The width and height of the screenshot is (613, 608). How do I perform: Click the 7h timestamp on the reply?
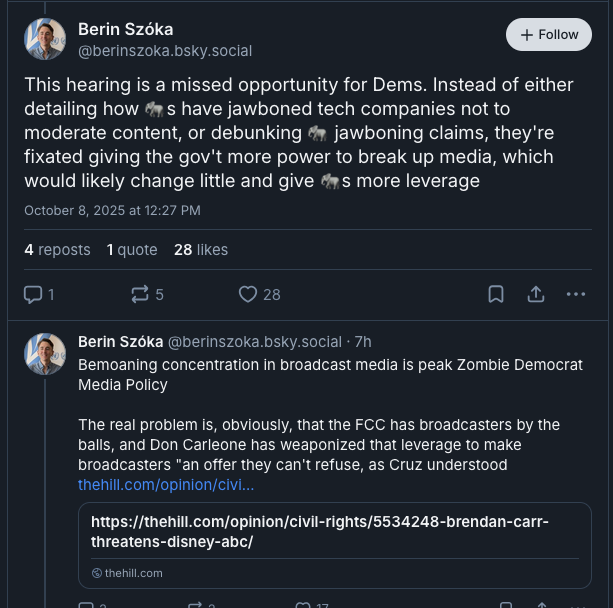click(x=363, y=342)
